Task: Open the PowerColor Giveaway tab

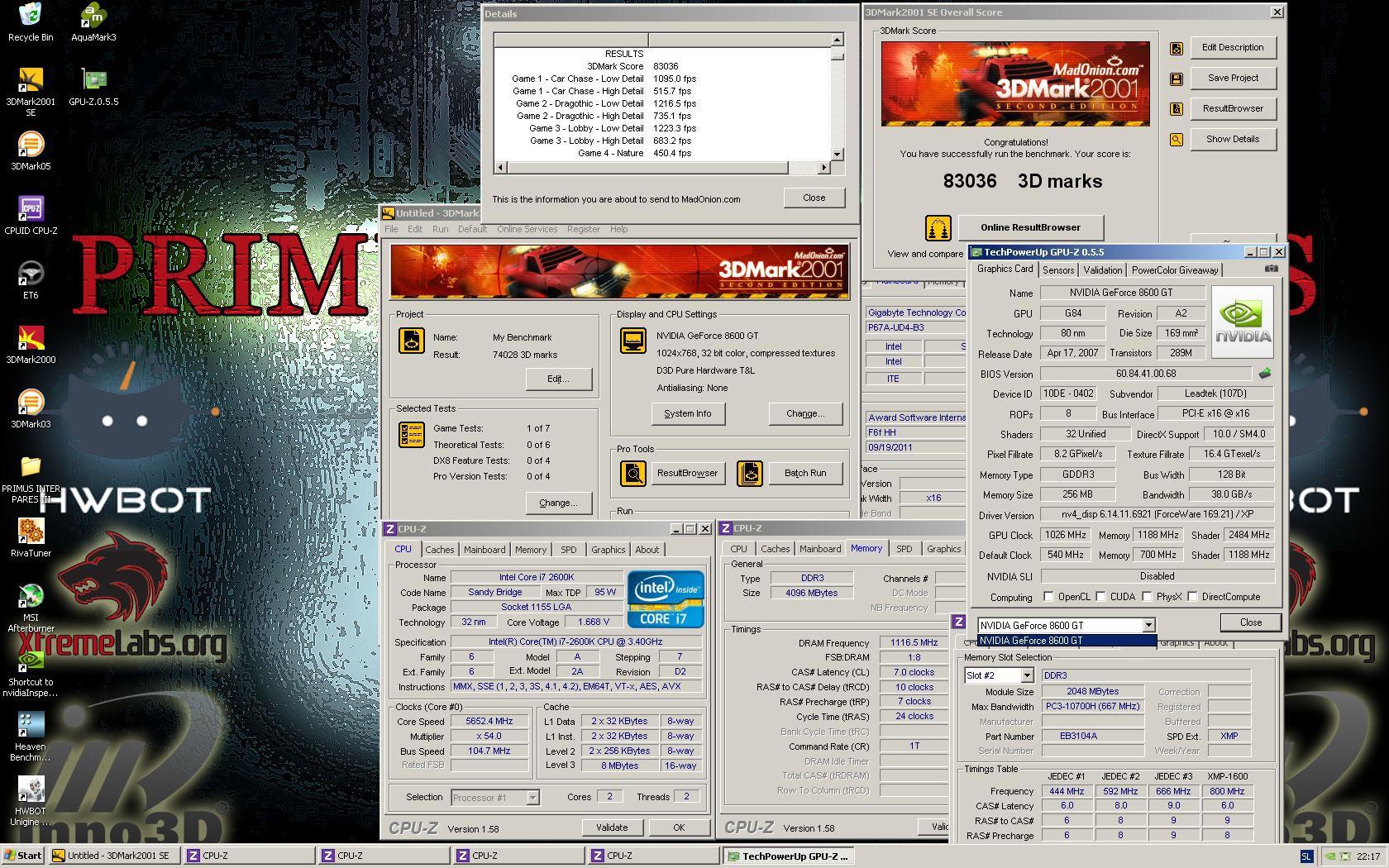Action: tap(1175, 270)
